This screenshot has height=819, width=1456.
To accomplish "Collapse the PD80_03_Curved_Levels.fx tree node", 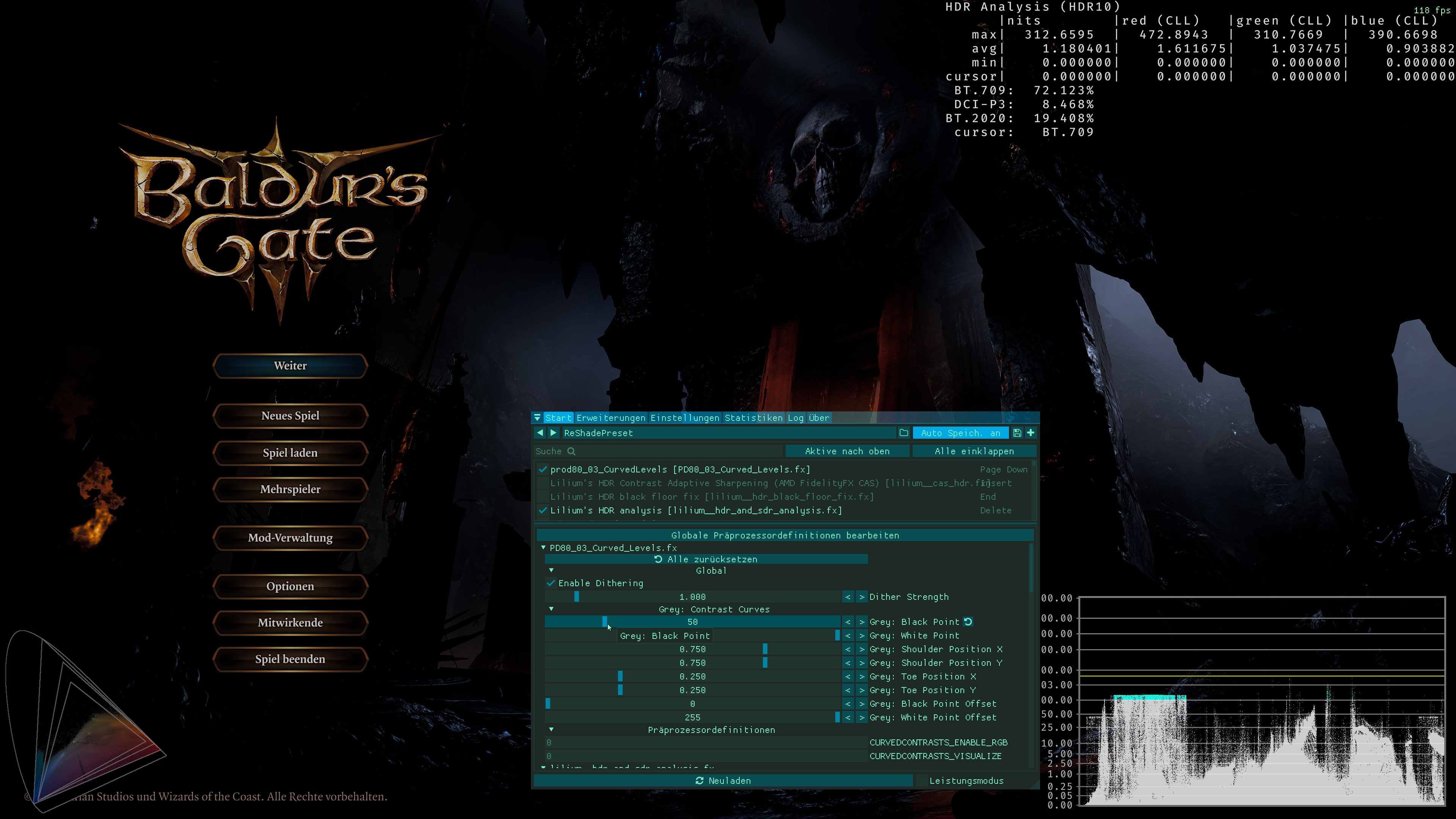I will pyautogui.click(x=543, y=548).
